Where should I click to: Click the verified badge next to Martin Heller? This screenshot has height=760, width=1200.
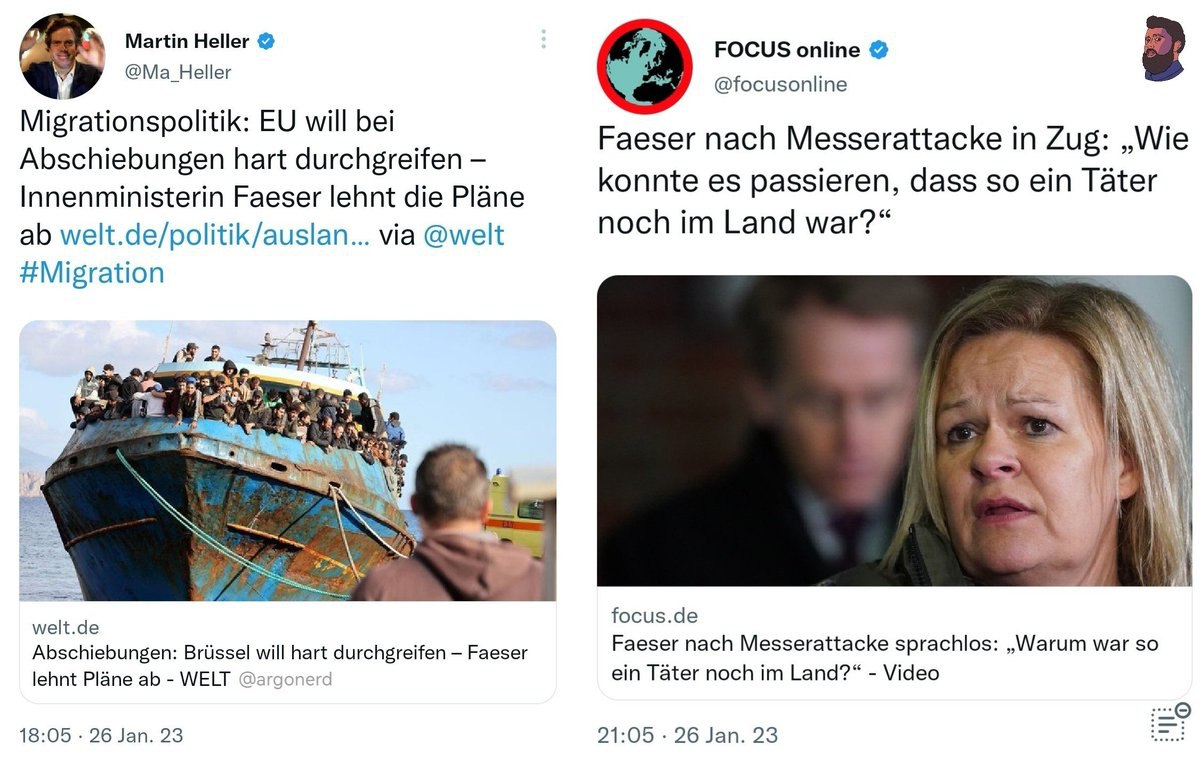click(266, 41)
